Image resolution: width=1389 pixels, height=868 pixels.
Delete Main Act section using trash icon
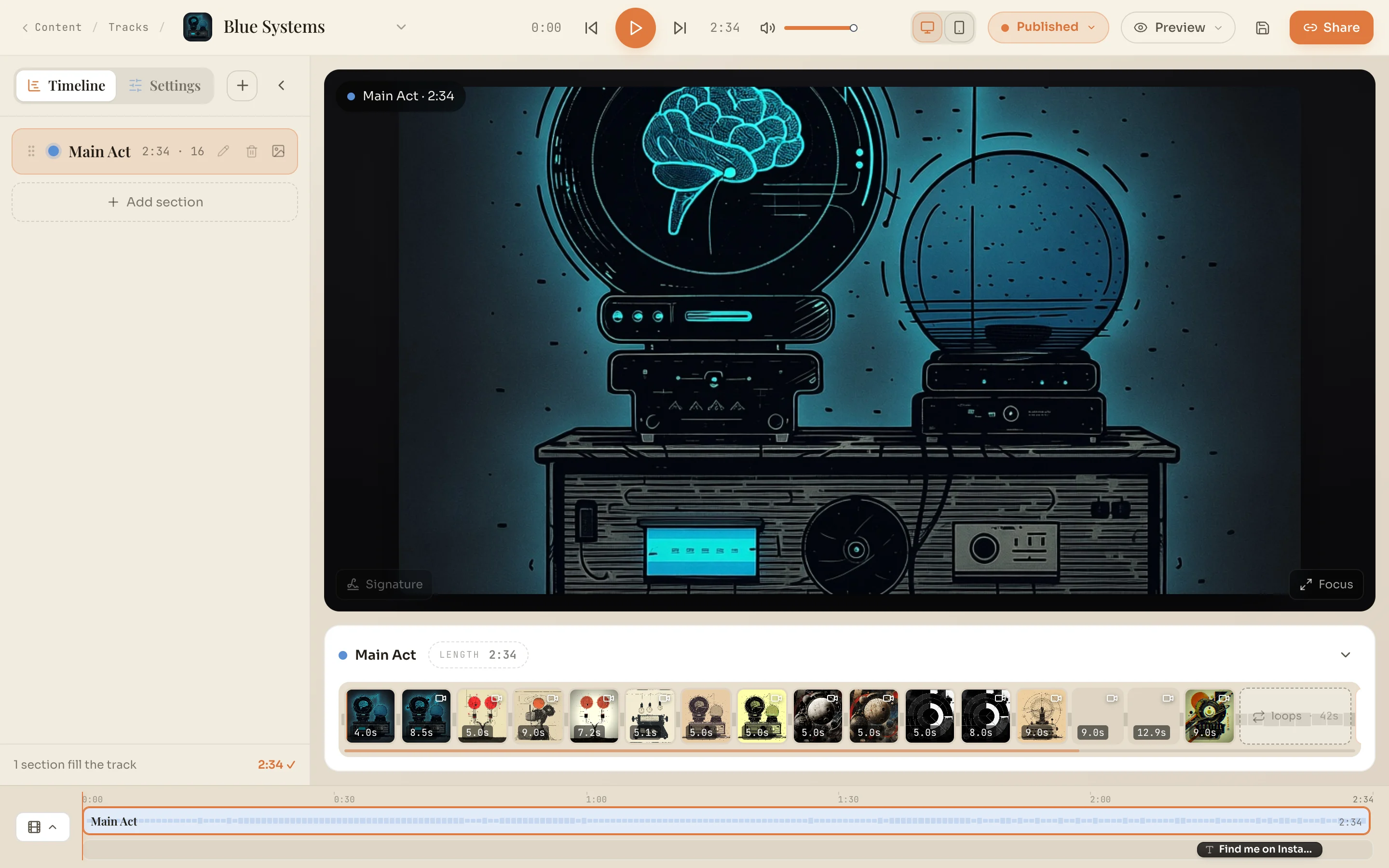point(251,151)
